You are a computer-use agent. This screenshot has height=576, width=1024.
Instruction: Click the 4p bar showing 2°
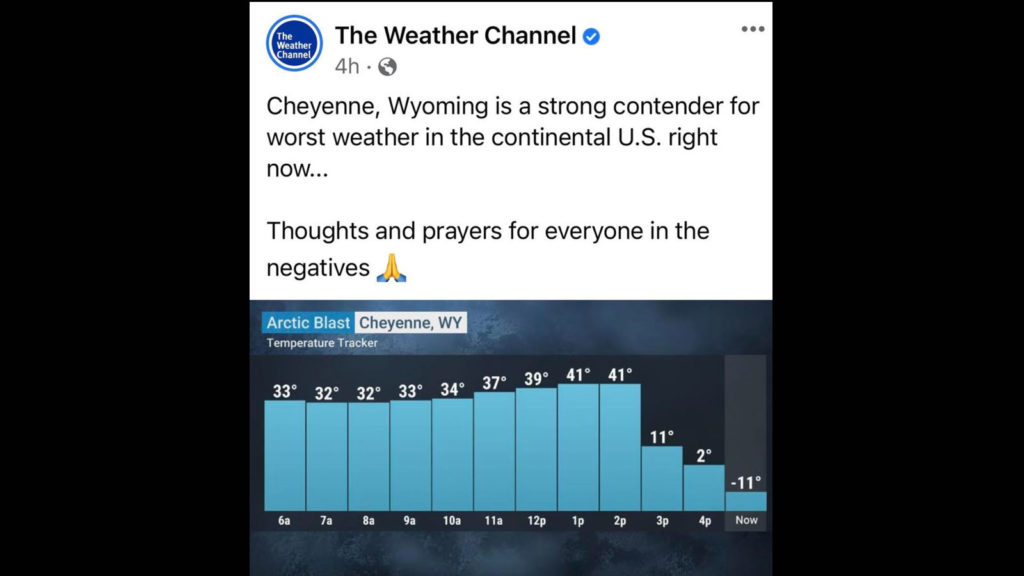tap(704, 488)
